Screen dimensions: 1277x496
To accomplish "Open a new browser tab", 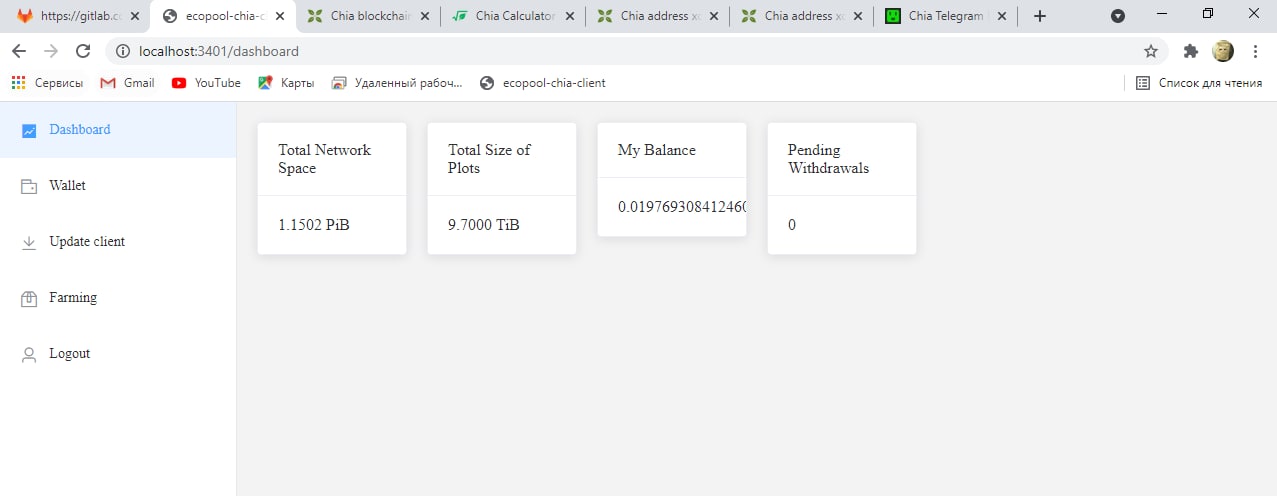I will point(1040,16).
